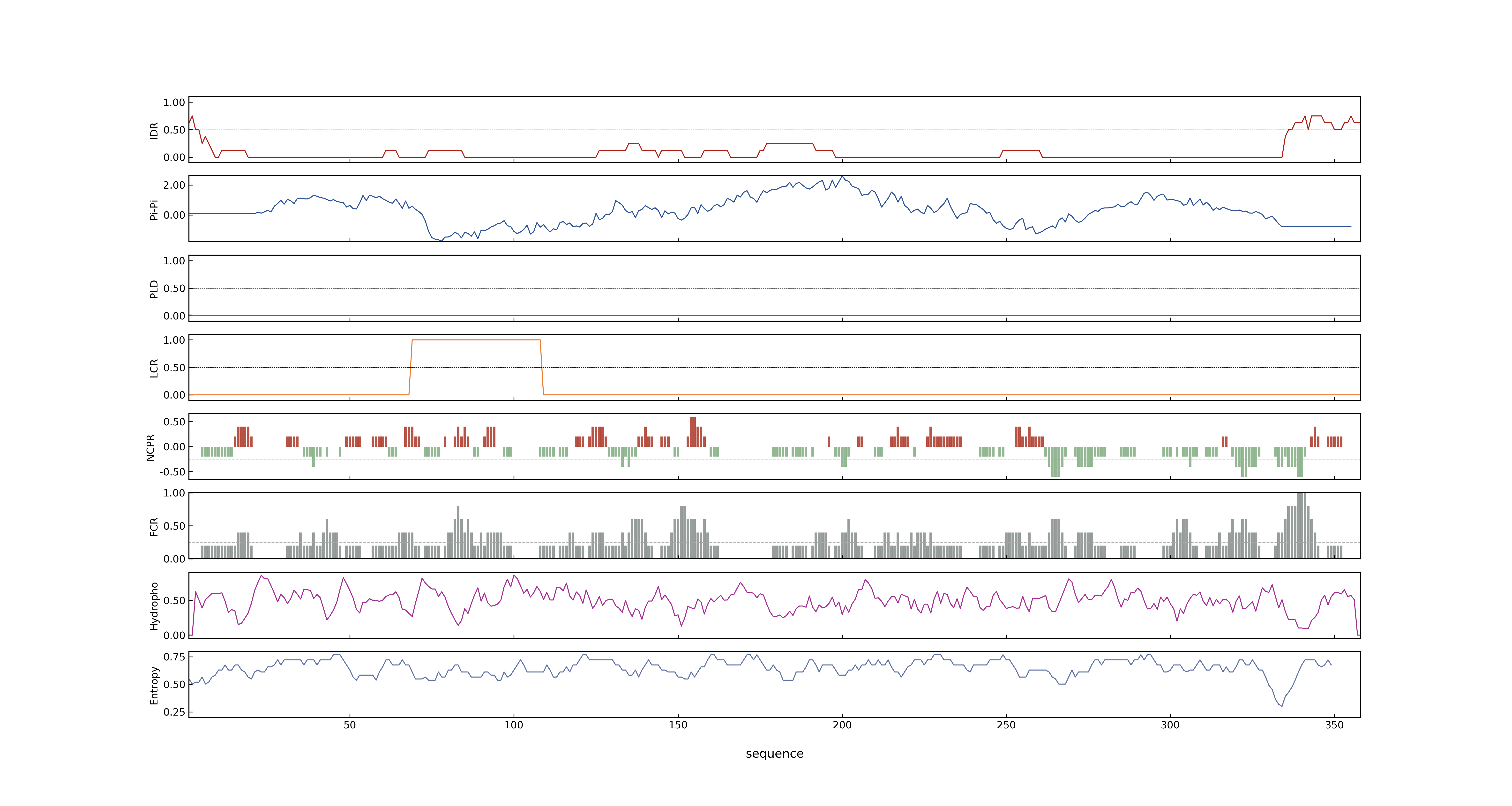This screenshot has width=1512, height=806.
Task: Click the 0.50 tick on LCR axis
Action: point(174,368)
